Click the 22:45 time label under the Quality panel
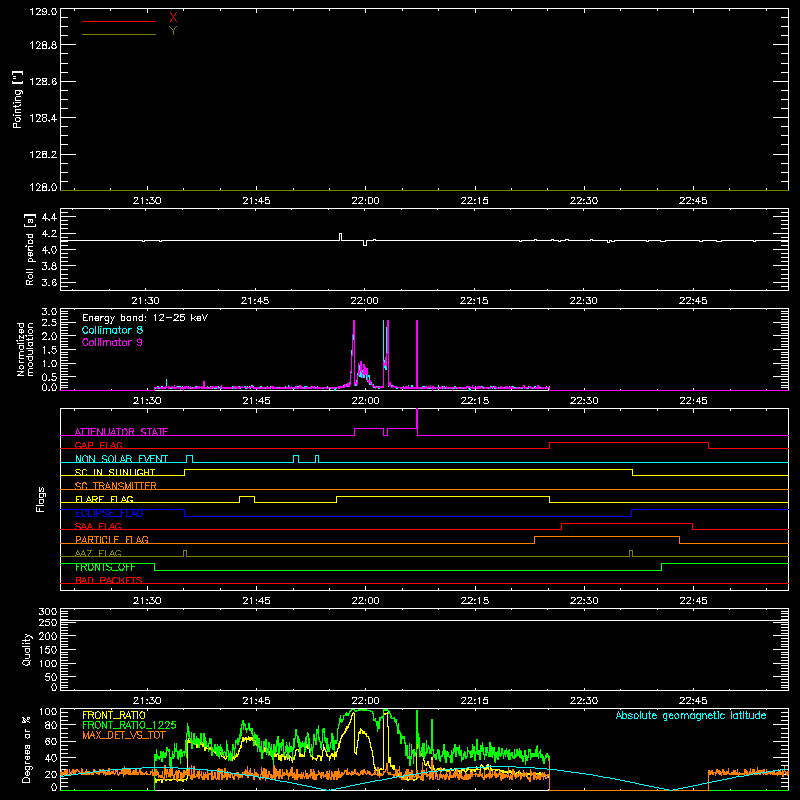Screen dimensions: 800x800 tap(693, 701)
